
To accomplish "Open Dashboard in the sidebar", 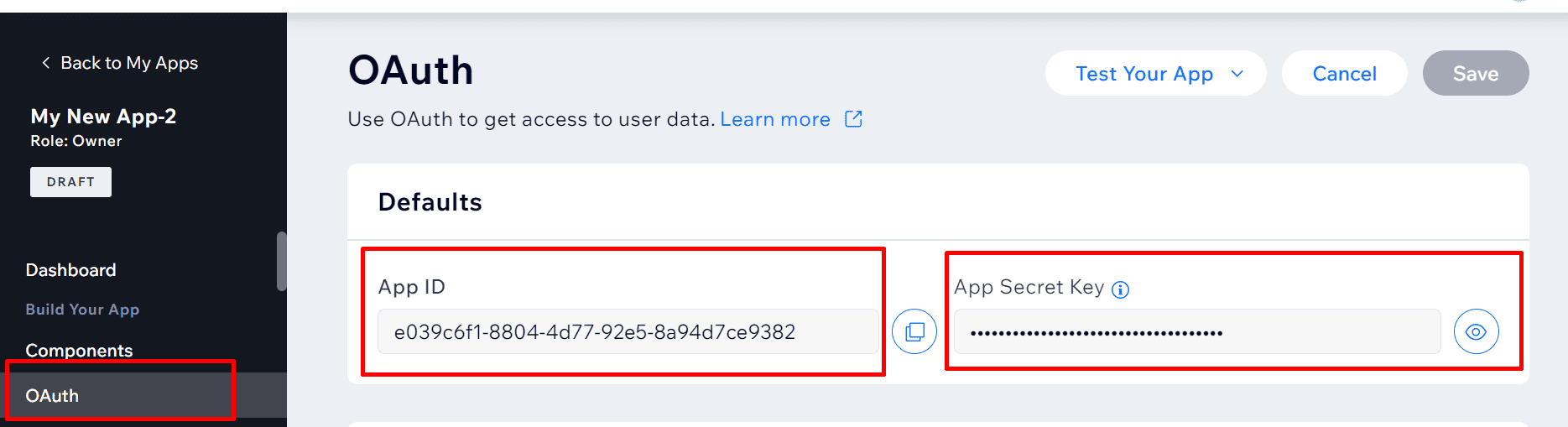I will click(70, 270).
